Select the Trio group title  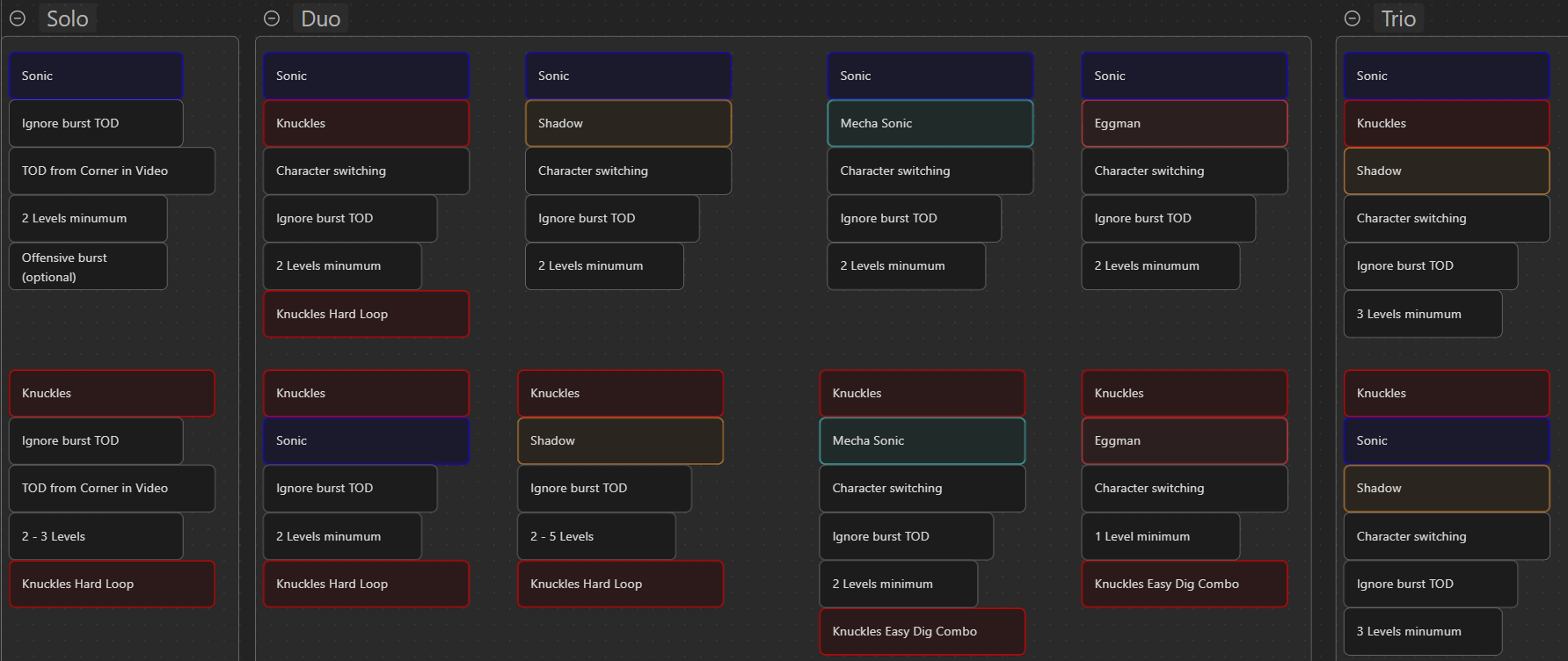[1398, 18]
